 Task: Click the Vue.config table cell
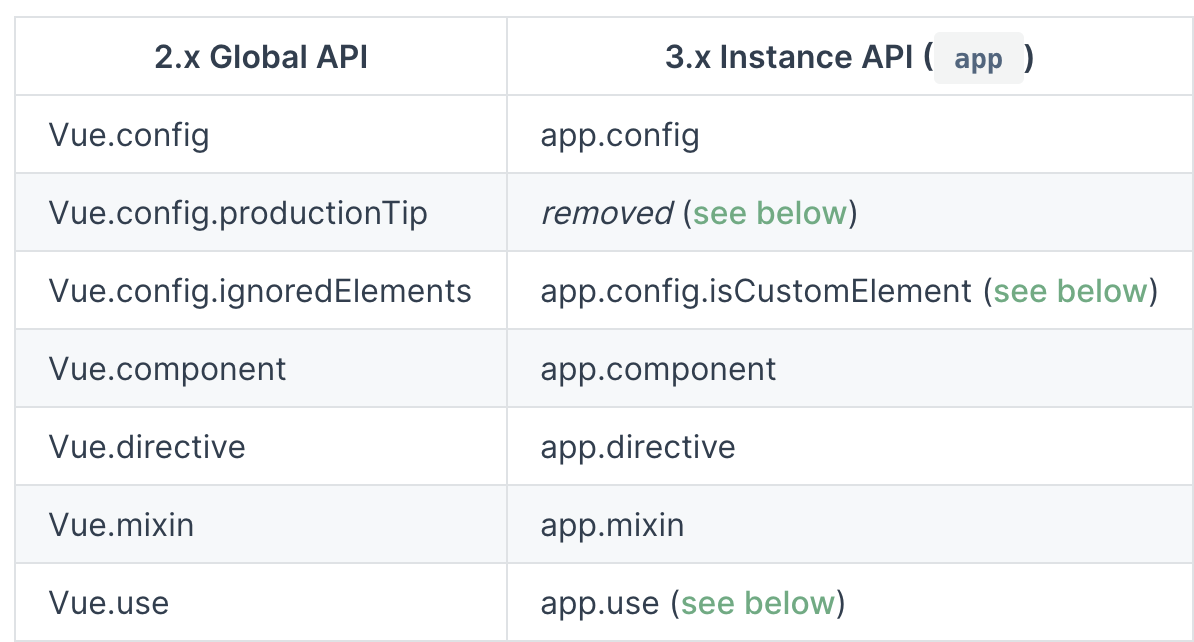[x=261, y=135]
